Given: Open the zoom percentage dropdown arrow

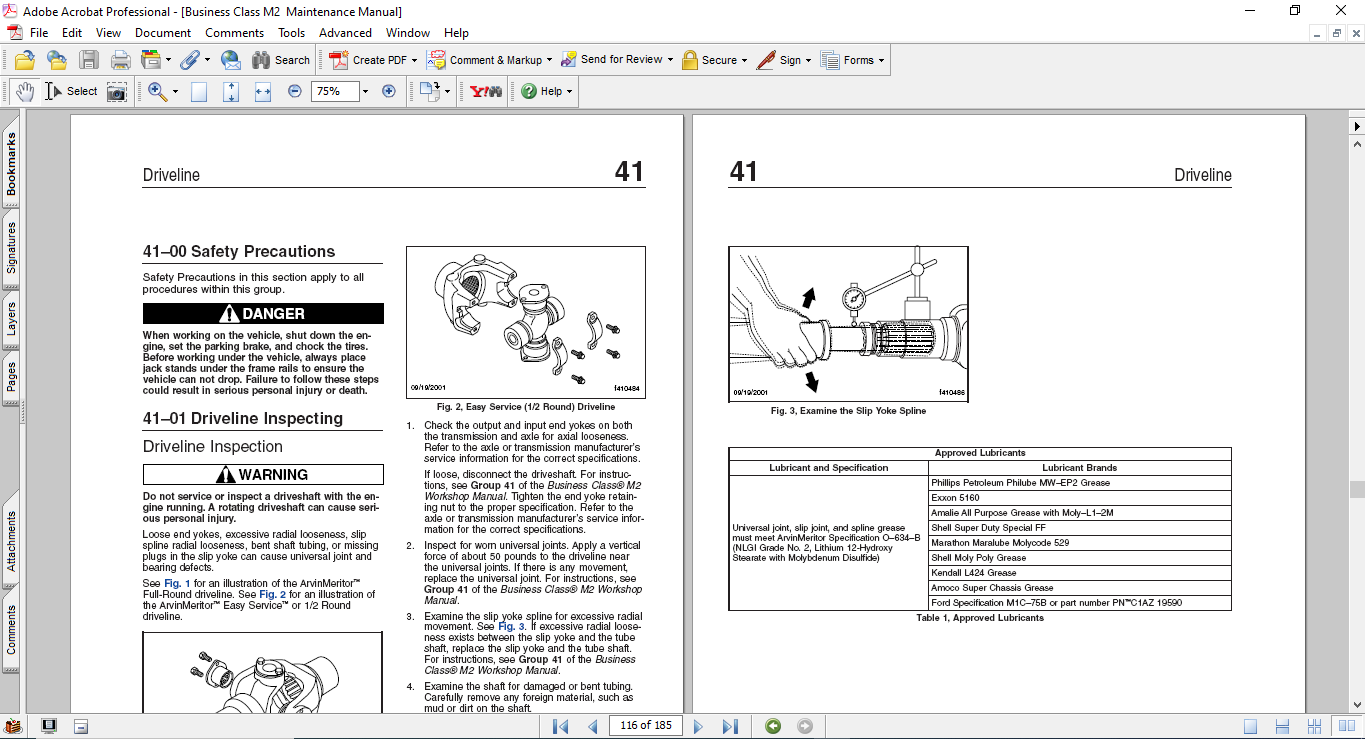Looking at the screenshot, I should tap(365, 91).
